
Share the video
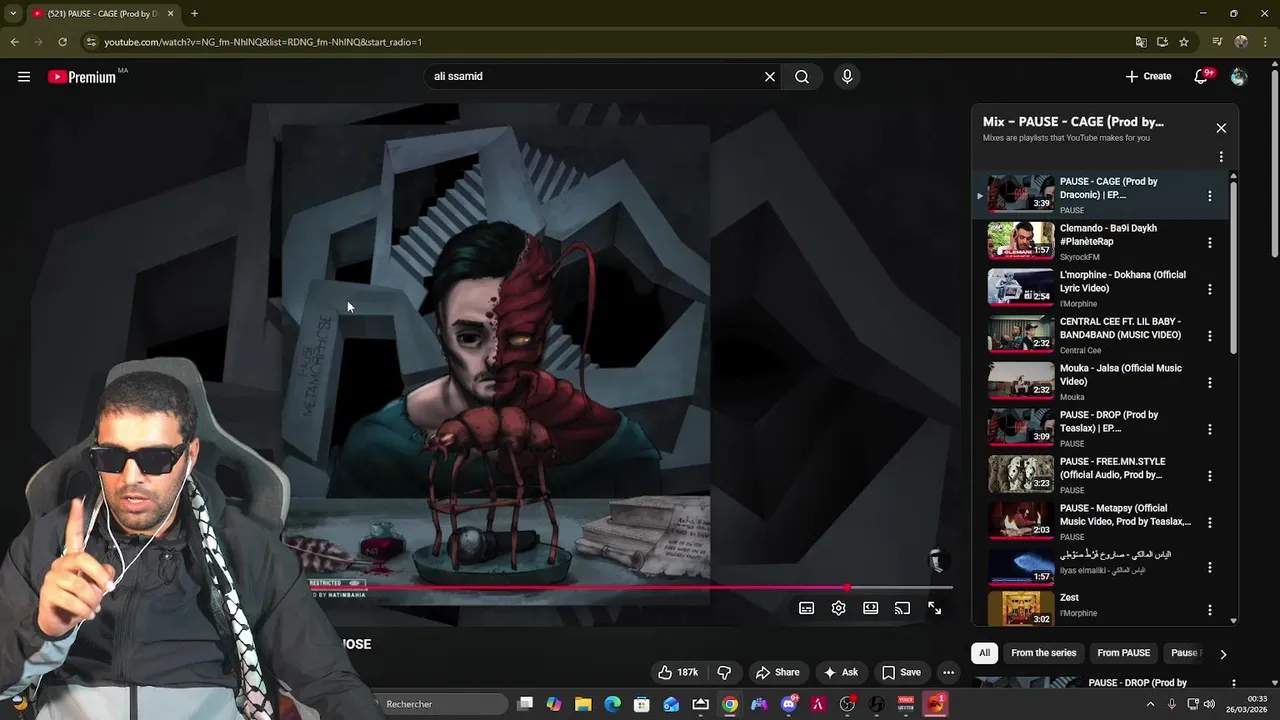tap(778, 672)
